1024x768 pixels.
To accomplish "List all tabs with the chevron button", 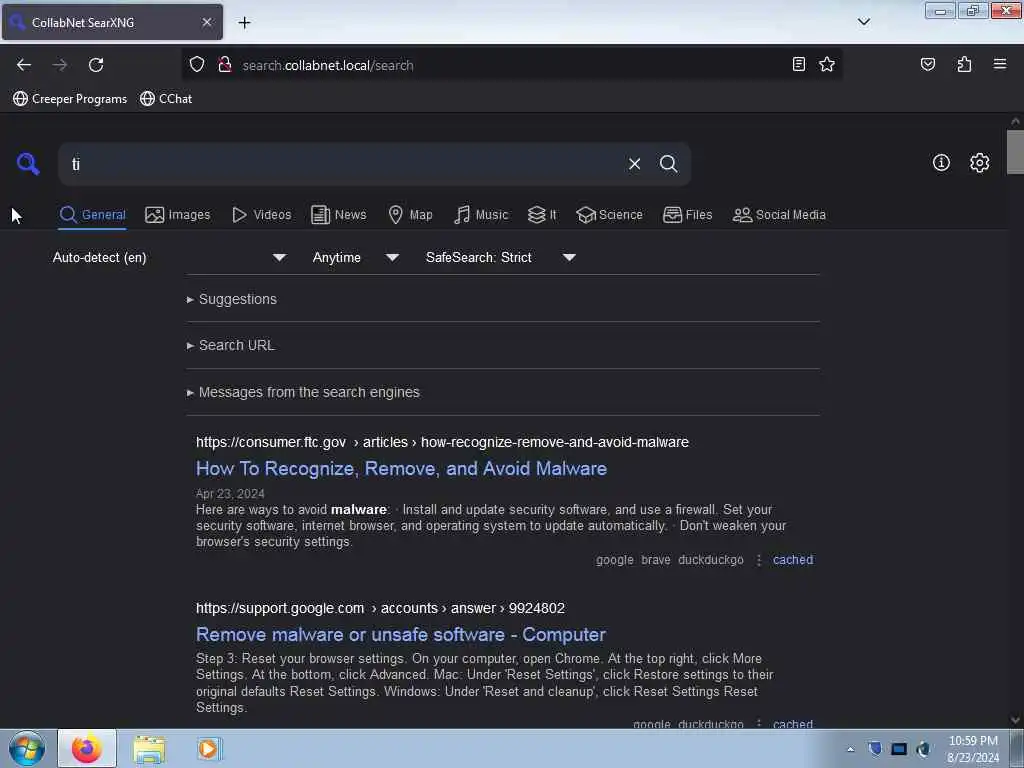I will [863, 22].
